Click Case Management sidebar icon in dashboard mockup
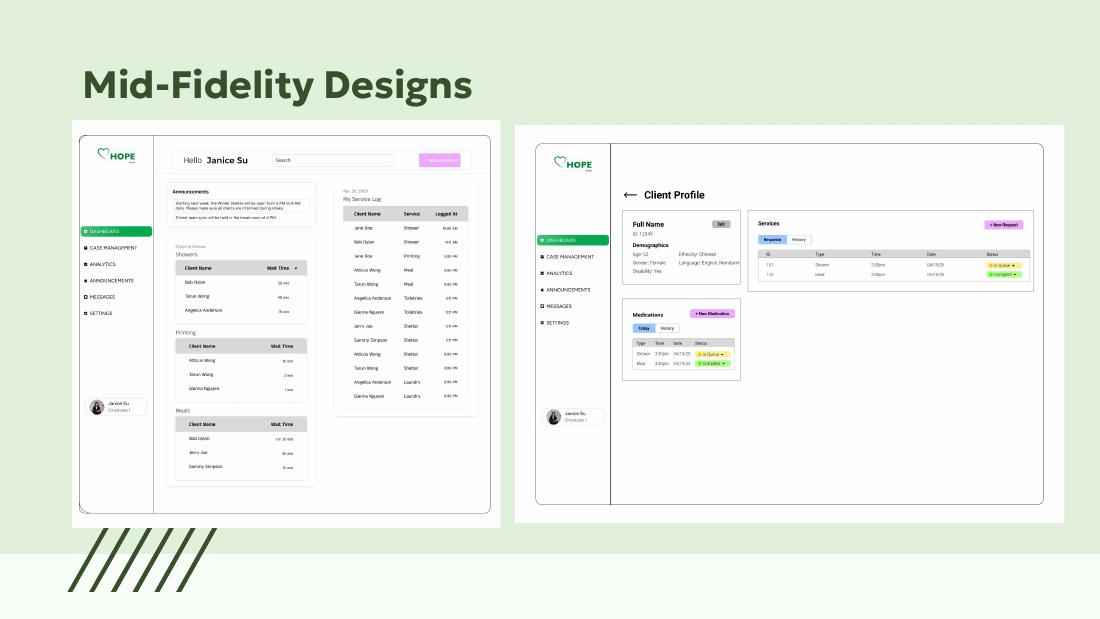The height and width of the screenshot is (619, 1100). [x=86, y=248]
